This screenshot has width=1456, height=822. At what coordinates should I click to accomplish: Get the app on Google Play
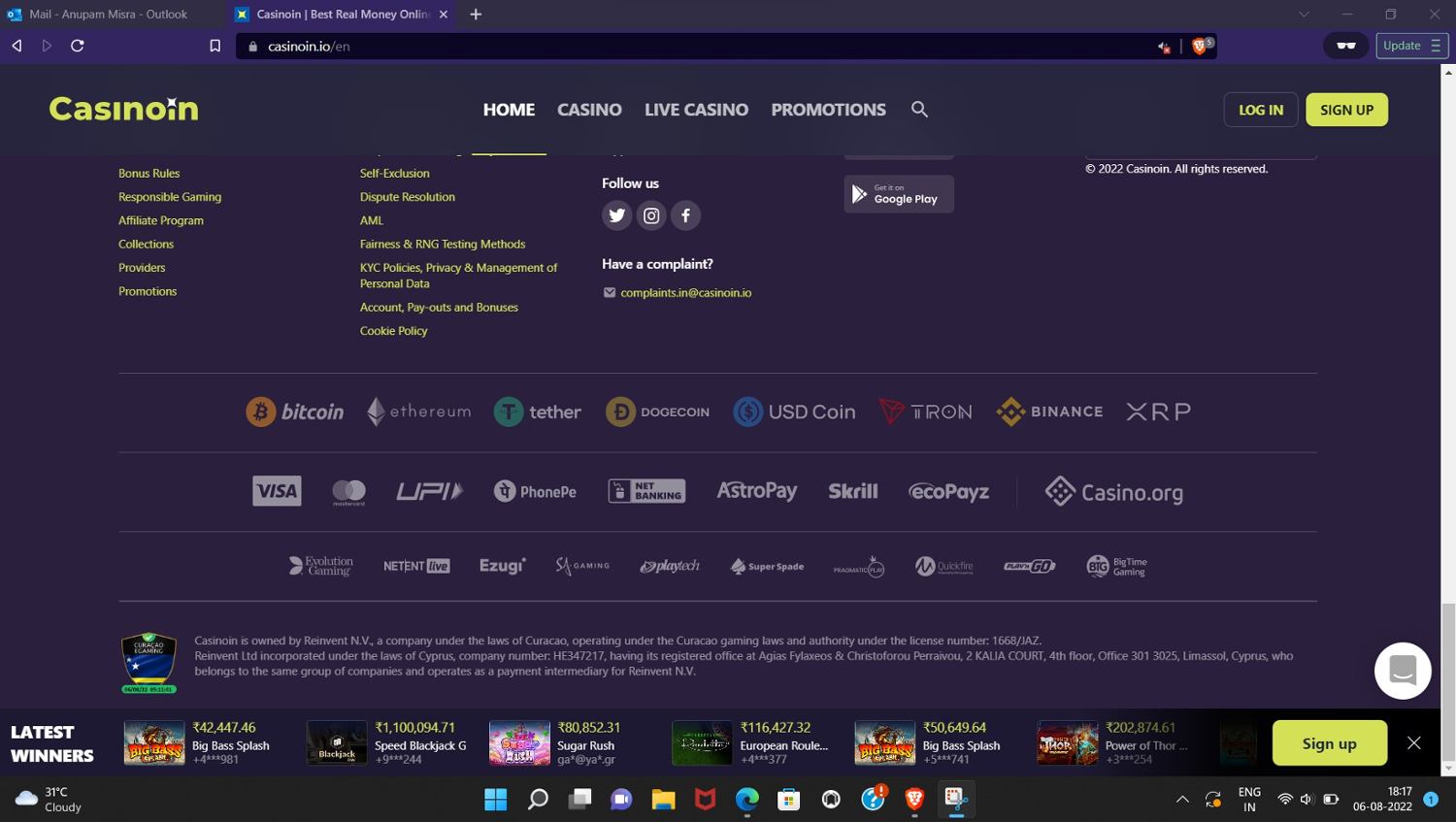[899, 194]
